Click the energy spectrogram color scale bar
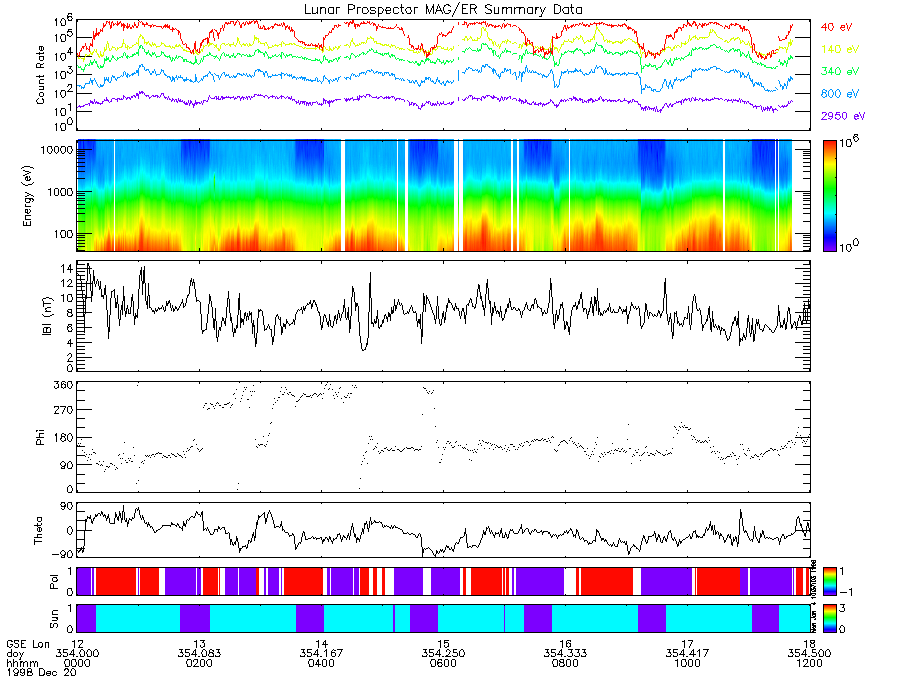Screen dimensions: 900x700 (829, 196)
